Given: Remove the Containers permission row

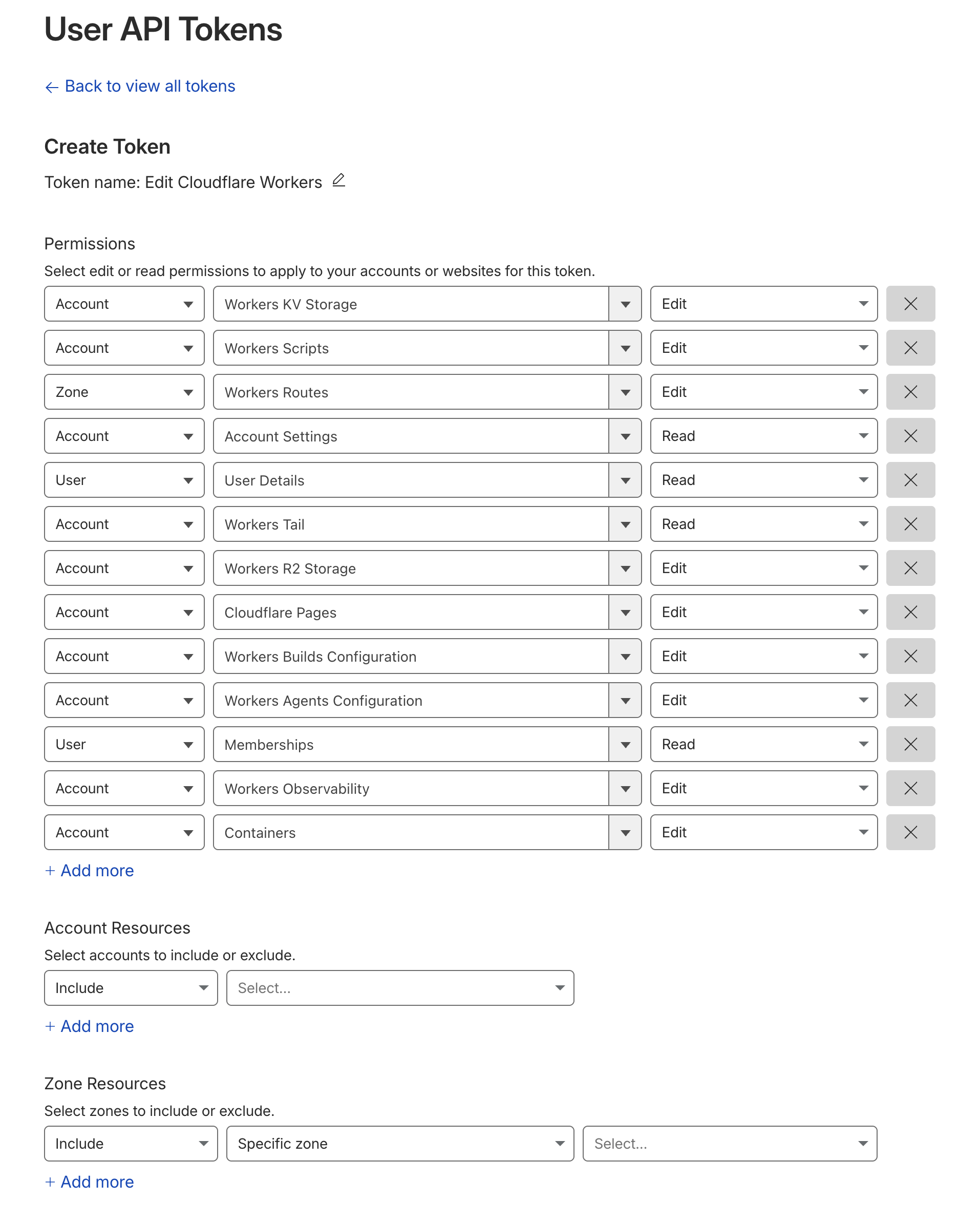Looking at the screenshot, I should point(910,832).
